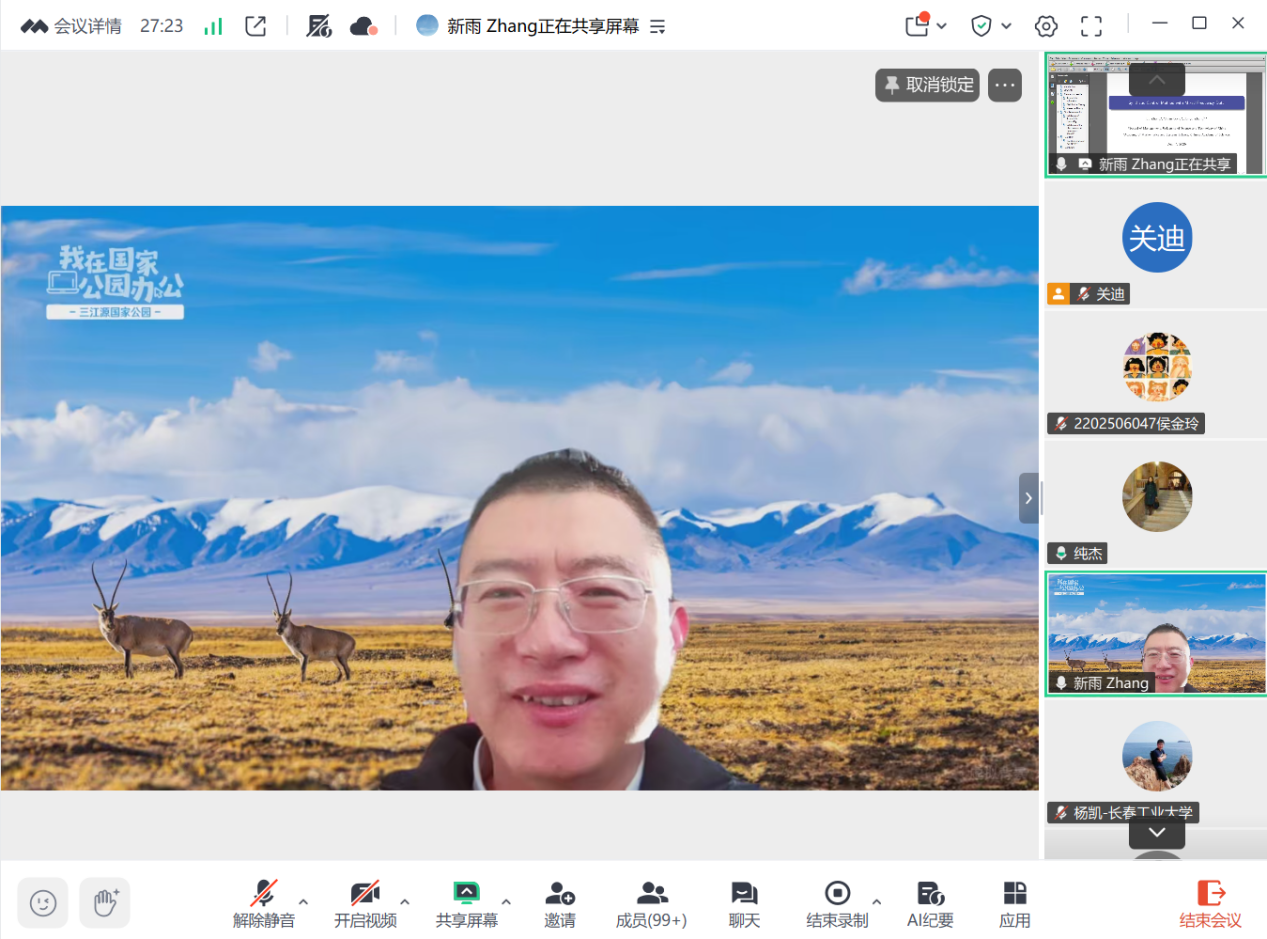This screenshot has width=1267, height=939.
Task: Click 取消锁定 to unpin video
Action: [x=927, y=85]
